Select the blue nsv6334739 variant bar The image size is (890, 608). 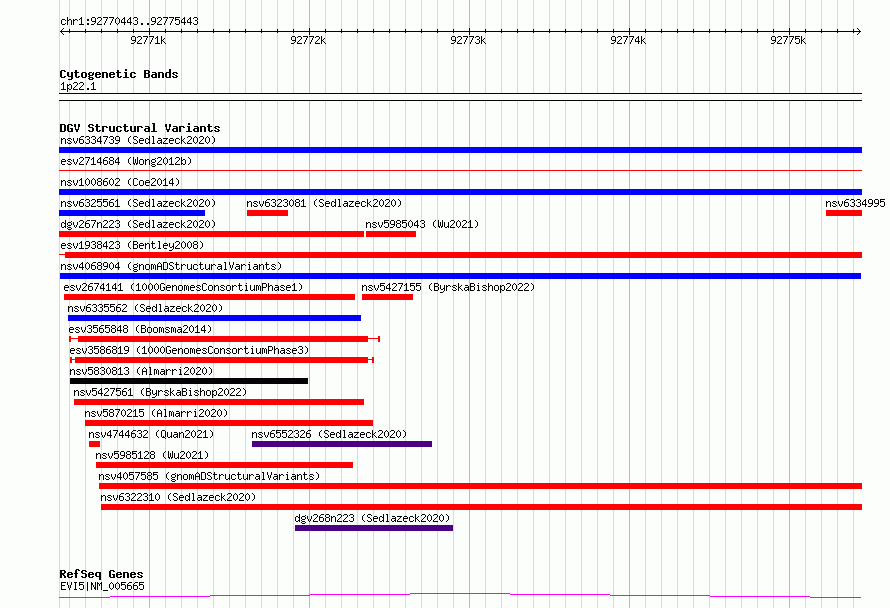point(460,150)
